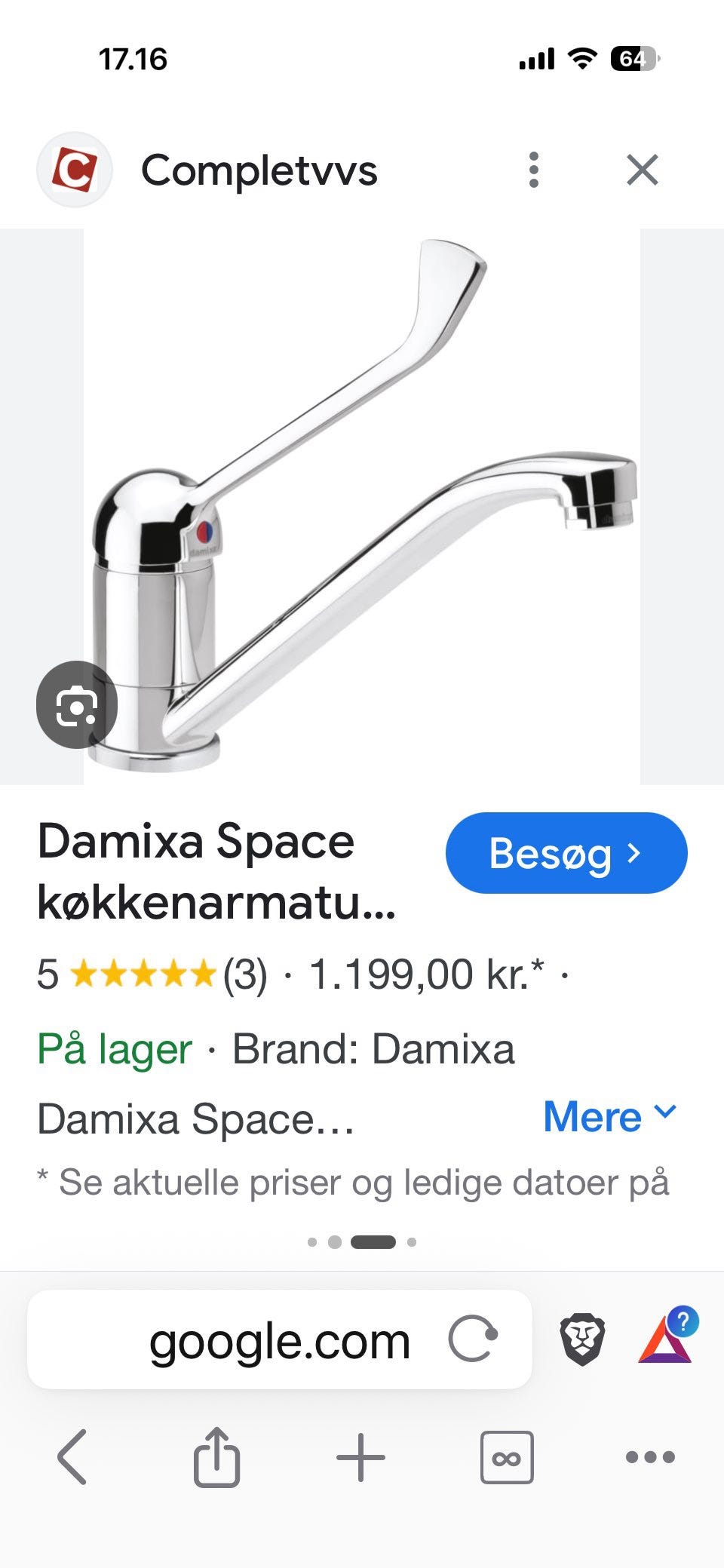724x1568 pixels.
Task: Tap the google.com address bar
Action: (x=280, y=1339)
